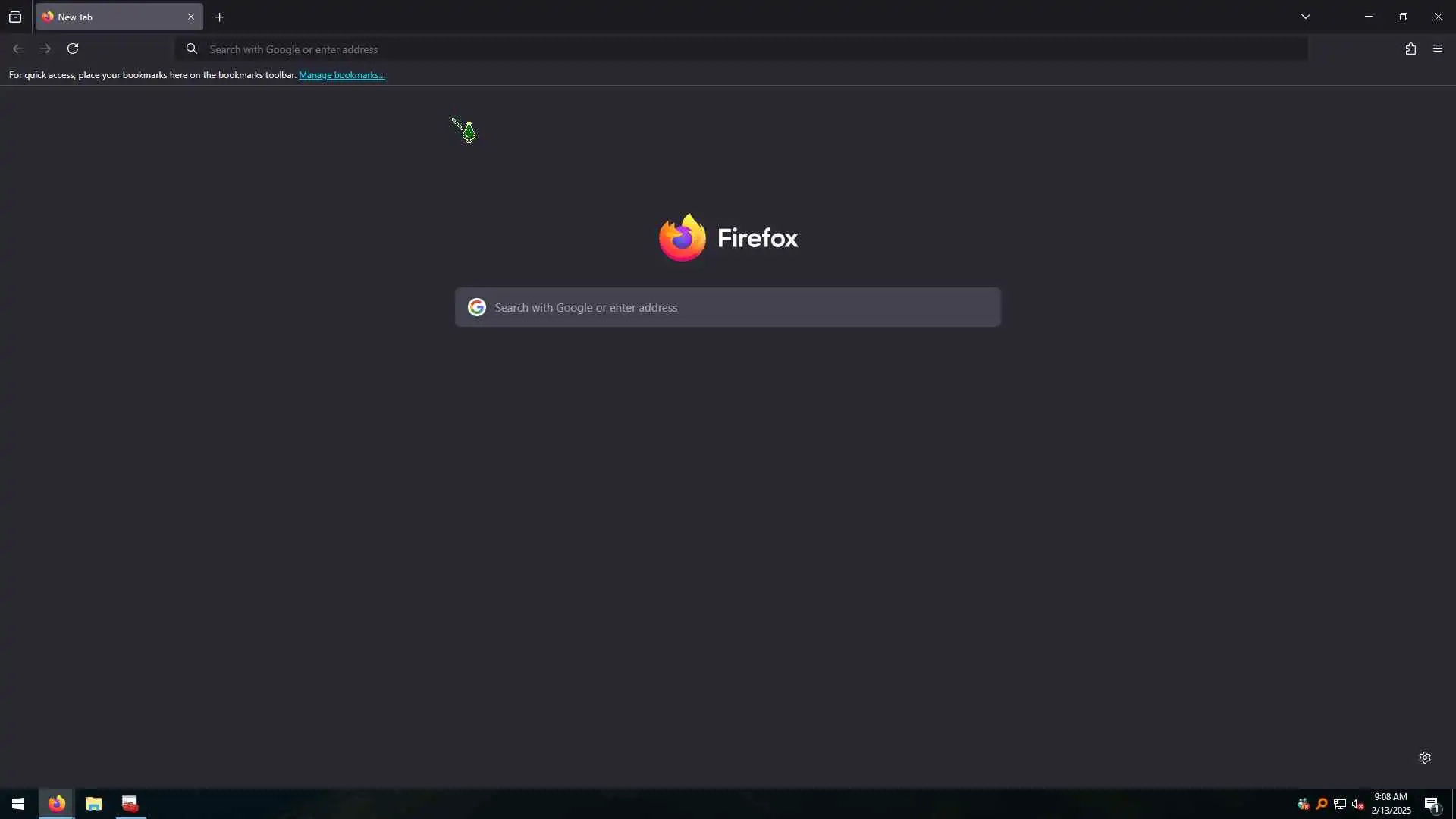Open the new tab personalize gear

point(1425,758)
